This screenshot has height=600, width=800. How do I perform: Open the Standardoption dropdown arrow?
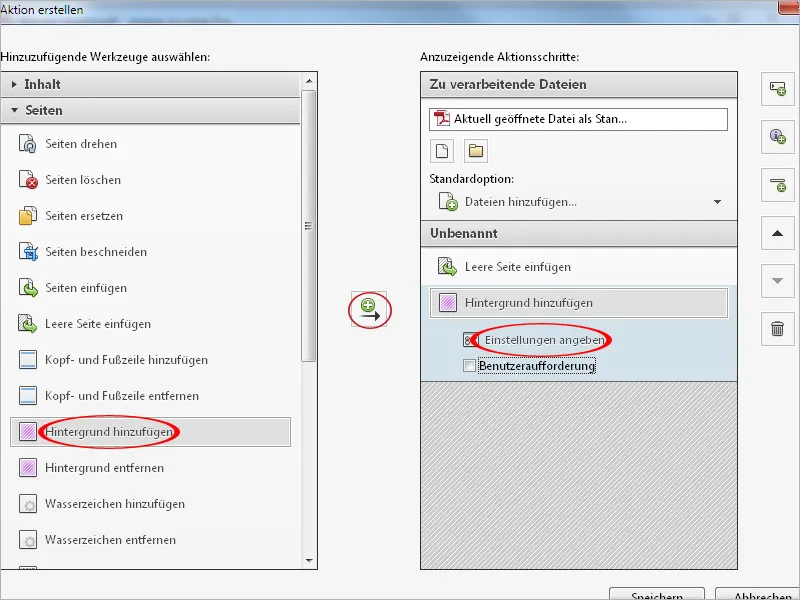717,202
